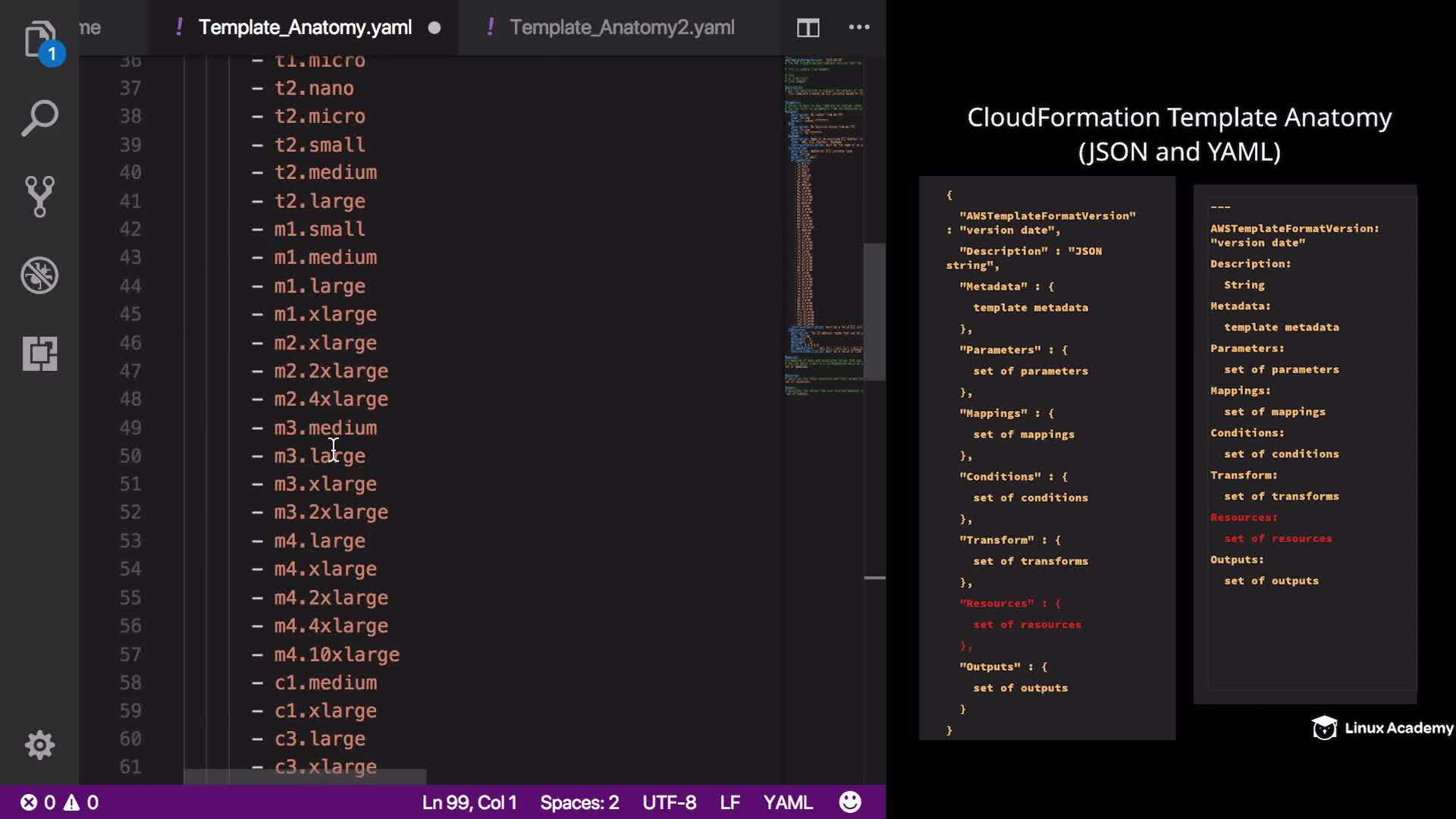Open the Source Control icon

tap(39, 196)
